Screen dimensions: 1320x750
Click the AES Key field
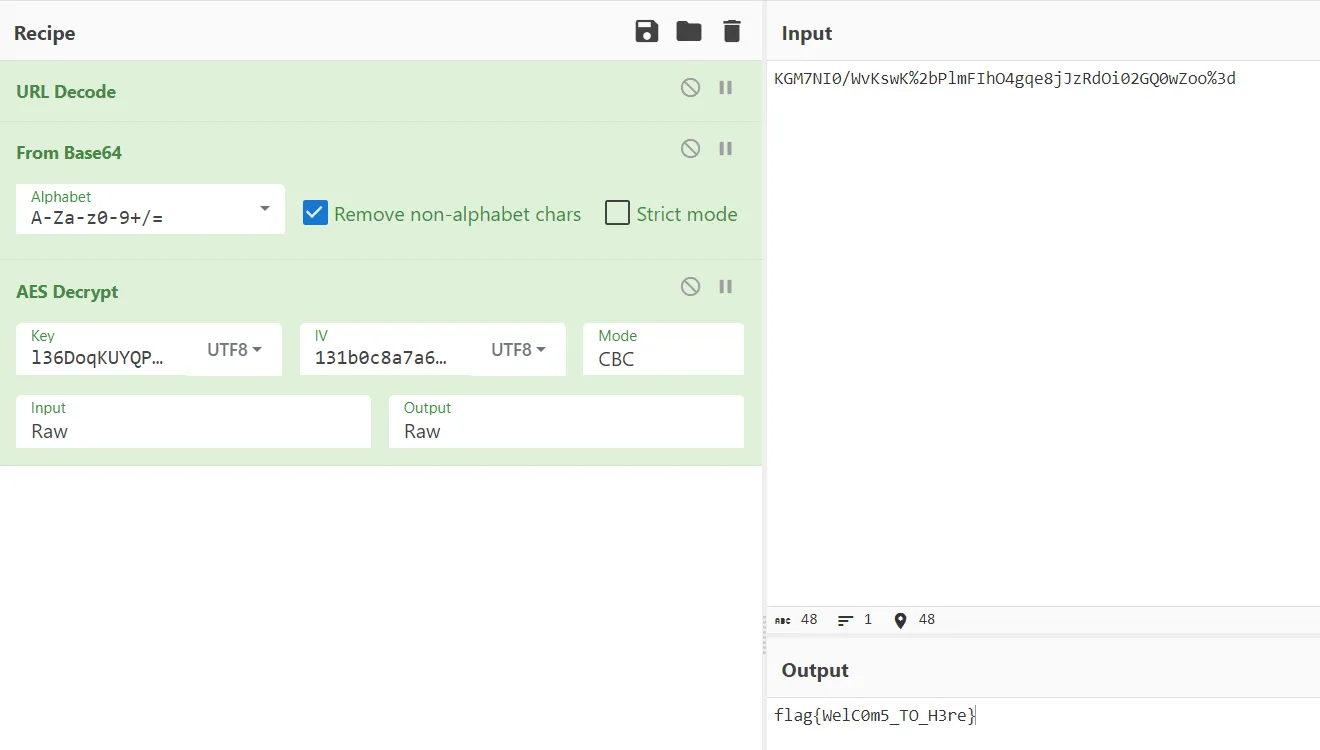tap(100, 357)
